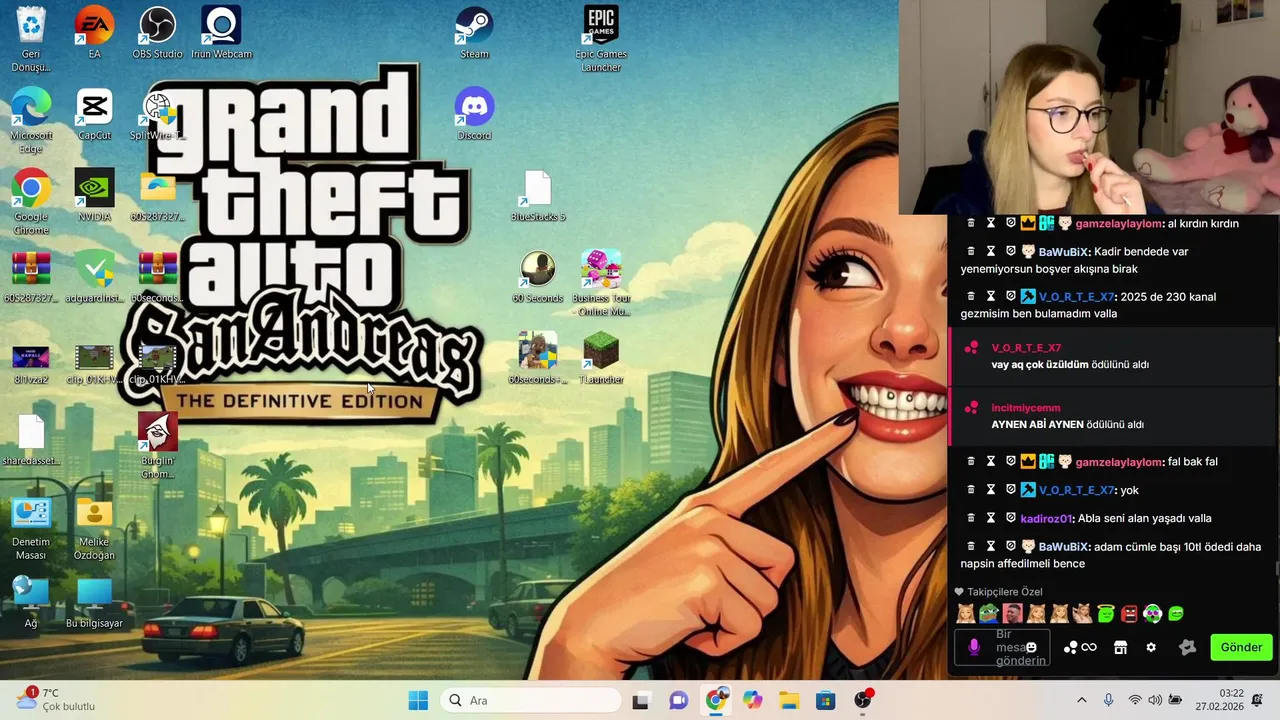Viewport: 1280px width, 720px height.
Task: Select the Melike Özdoğan user folder
Action: click(94, 528)
